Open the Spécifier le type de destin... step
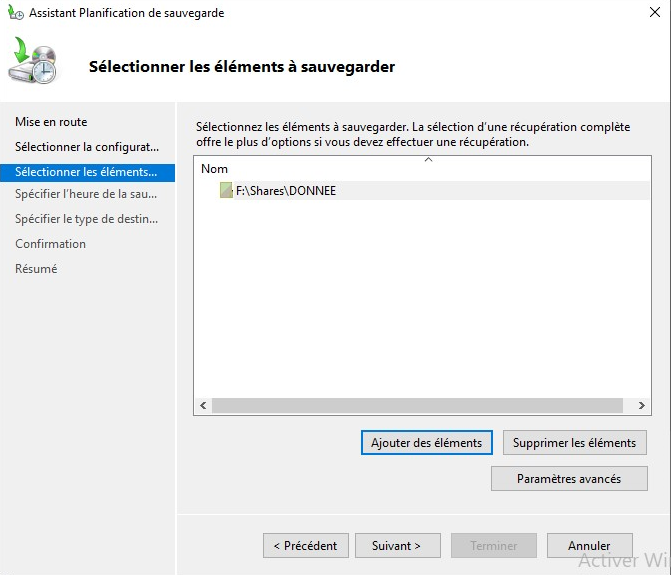Screen dimensions: 671x575 86,219
